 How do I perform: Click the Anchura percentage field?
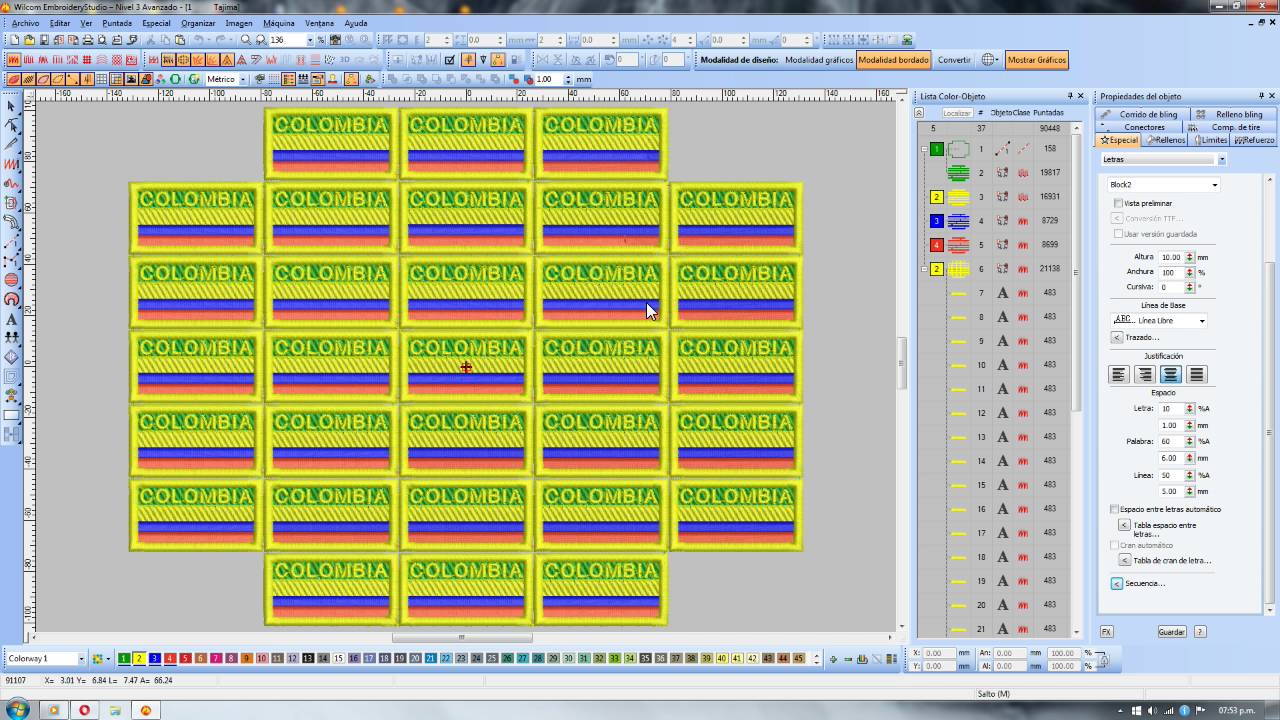click(1170, 272)
